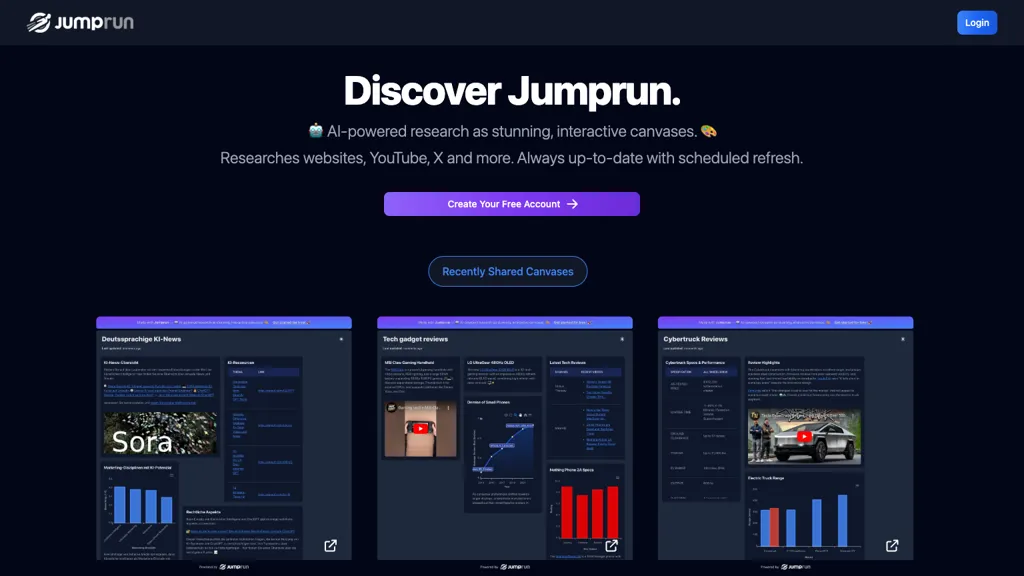
Task: Click the "Nothing Phone 2A Specs" chart heading
Action: (x=571, y=470)
